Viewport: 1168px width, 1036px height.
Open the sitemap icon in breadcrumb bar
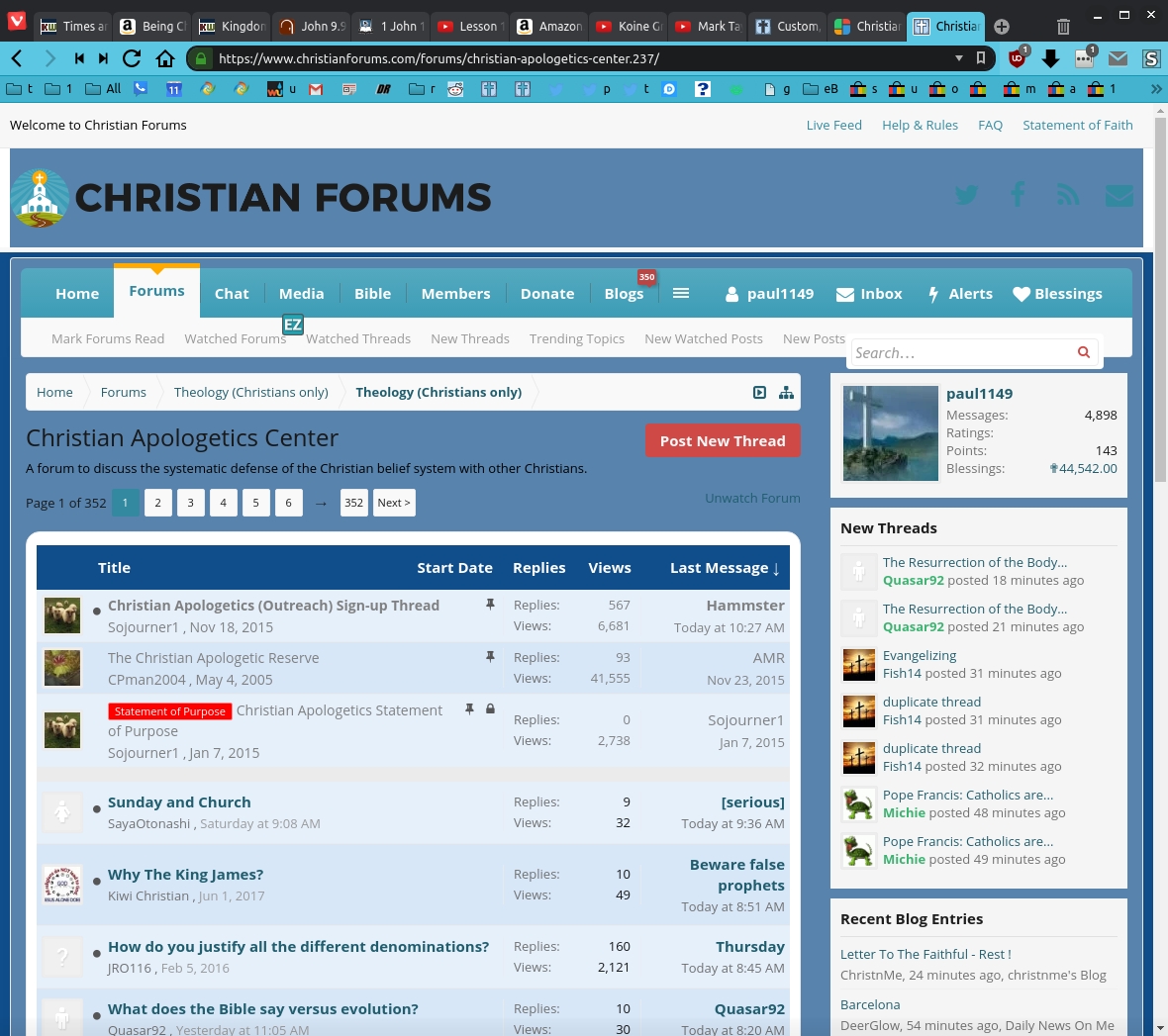(x=786, y=393)
